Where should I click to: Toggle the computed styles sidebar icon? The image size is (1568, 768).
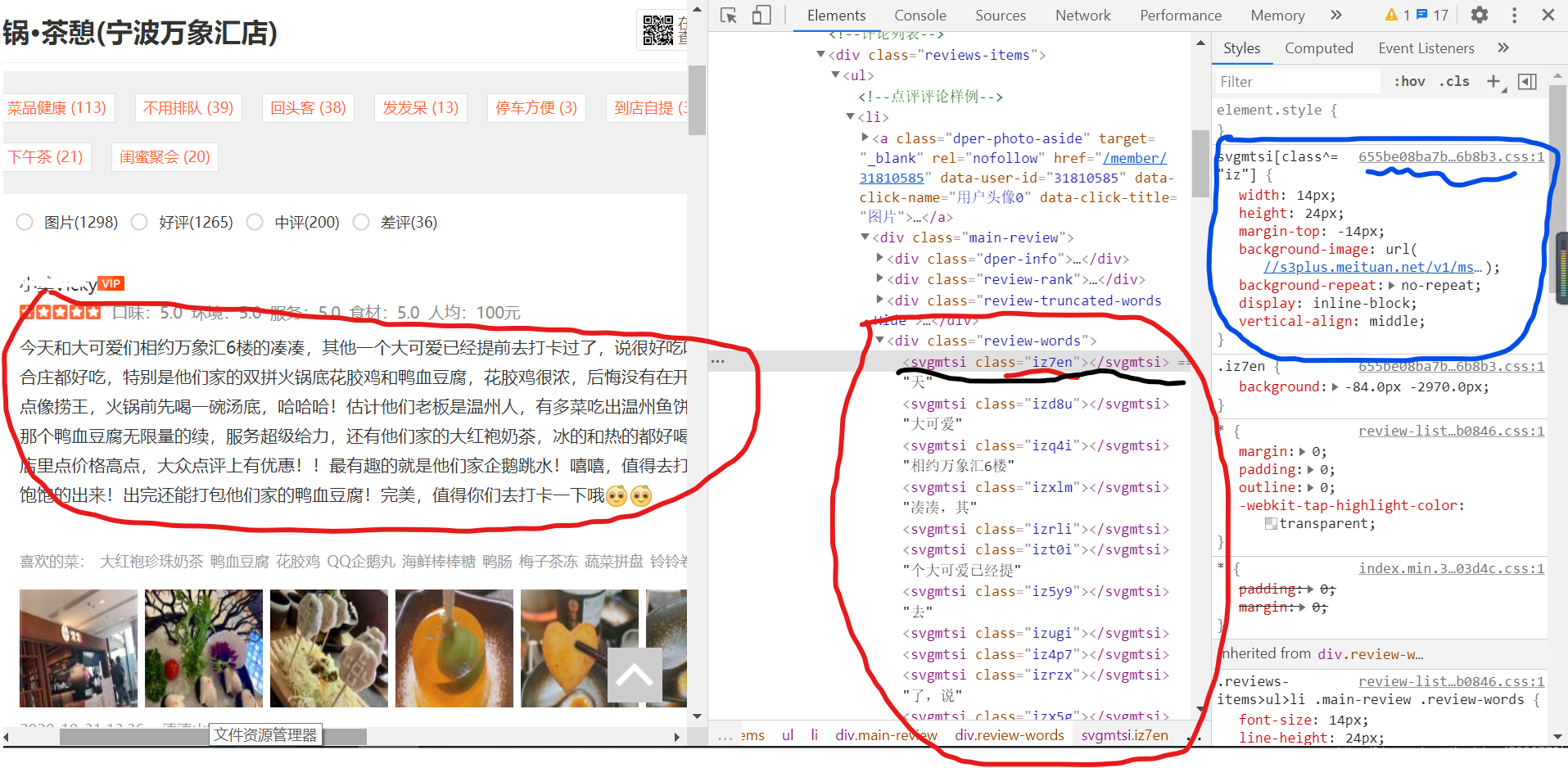1527,81
